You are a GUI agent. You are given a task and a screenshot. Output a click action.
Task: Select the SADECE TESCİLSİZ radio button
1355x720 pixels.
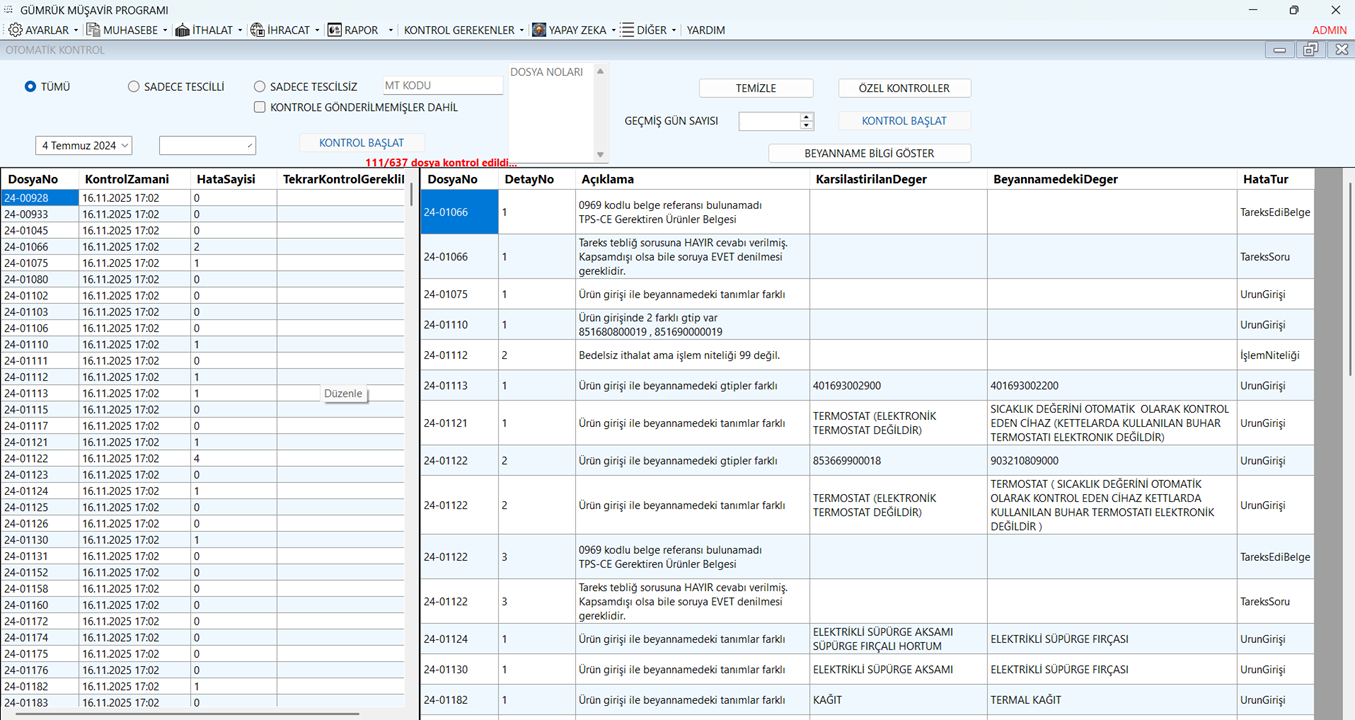click(260, 87)
